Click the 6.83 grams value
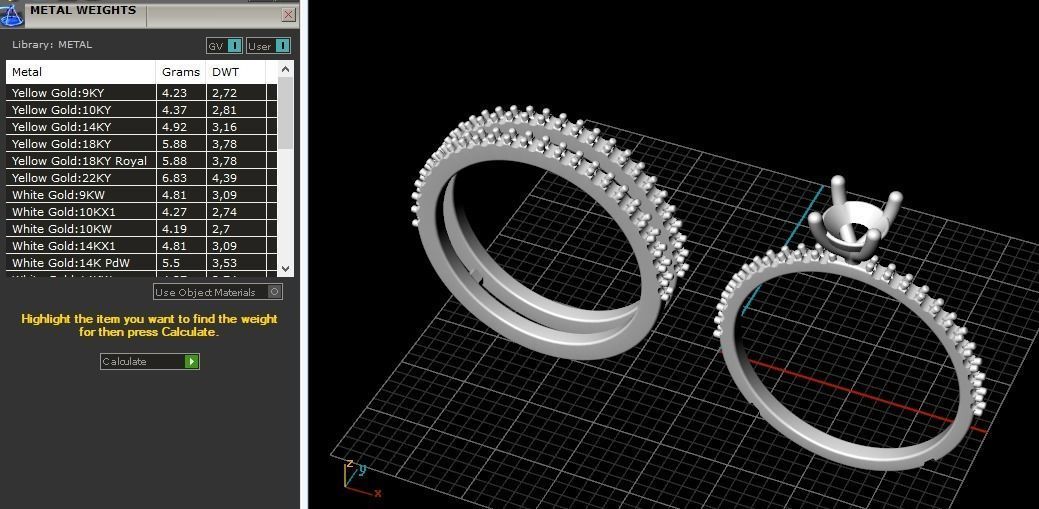Screen dimensions: 1039x509 click(174, 178)
